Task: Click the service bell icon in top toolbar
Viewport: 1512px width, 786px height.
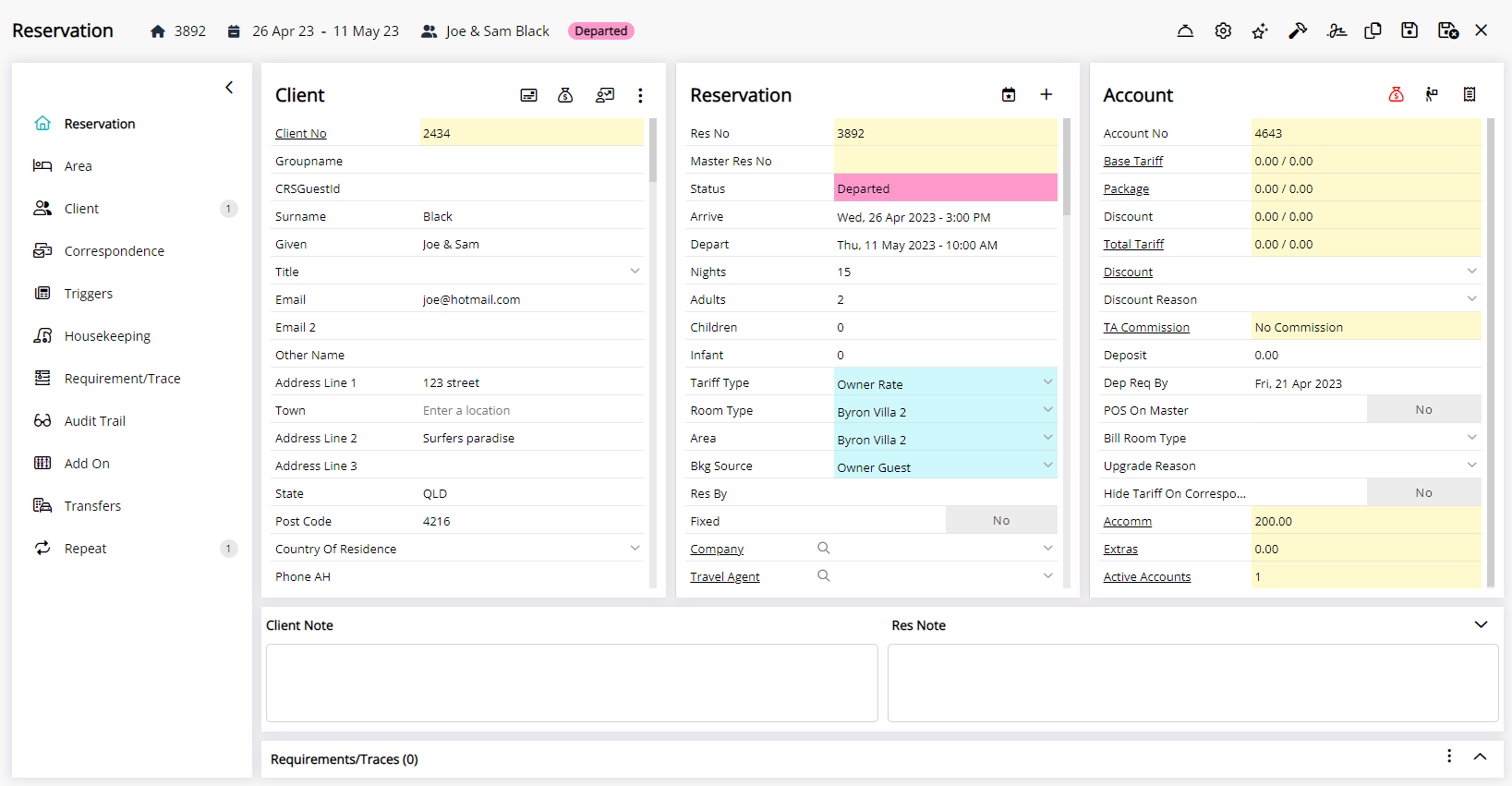Action: tap(1185, 30)
